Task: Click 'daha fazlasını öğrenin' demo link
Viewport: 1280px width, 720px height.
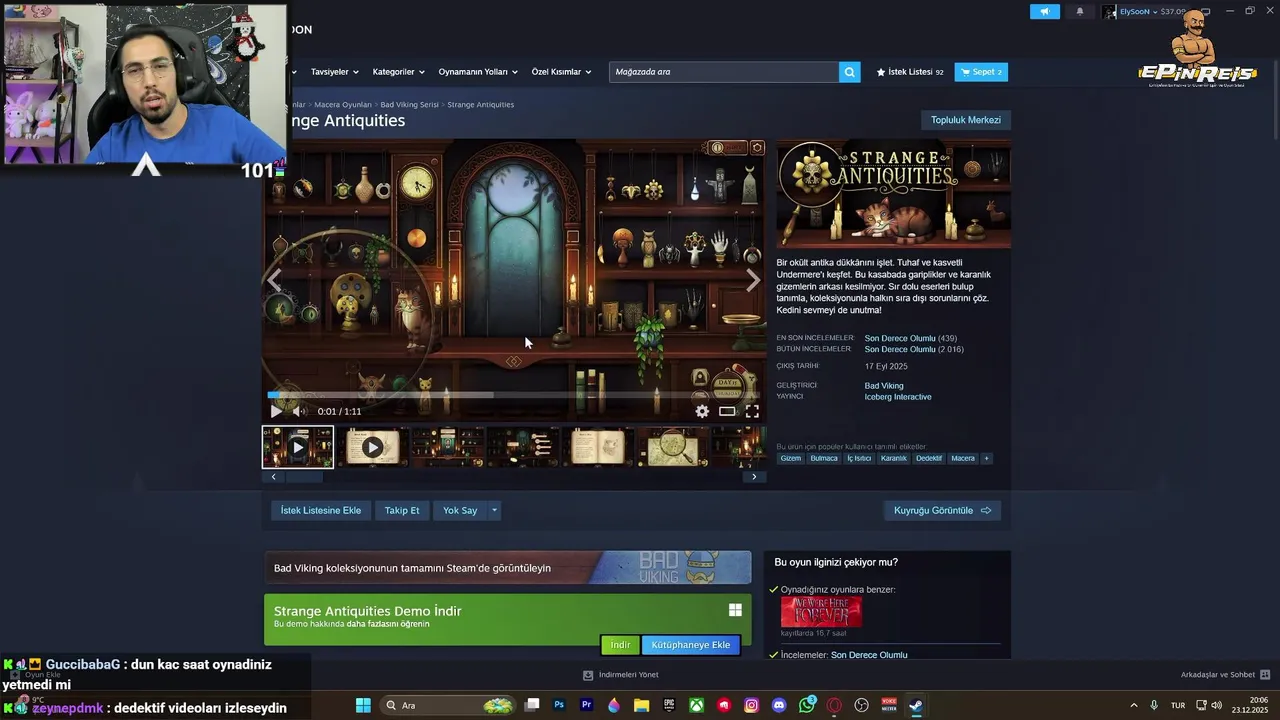Action: [x=388, y=624]
